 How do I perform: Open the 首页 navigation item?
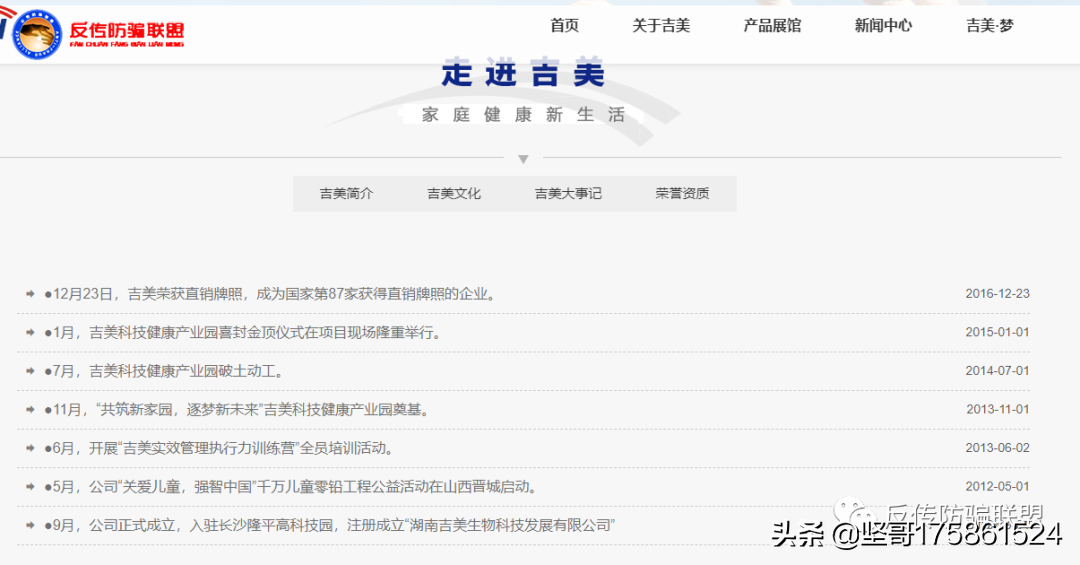(x=565, y=25)
